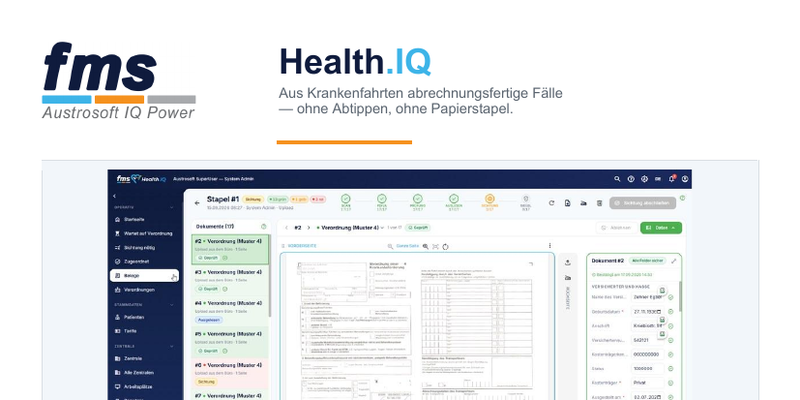Click the Kostenträger input showing Privat
This screenshot has width=800, height=400.
647,383
